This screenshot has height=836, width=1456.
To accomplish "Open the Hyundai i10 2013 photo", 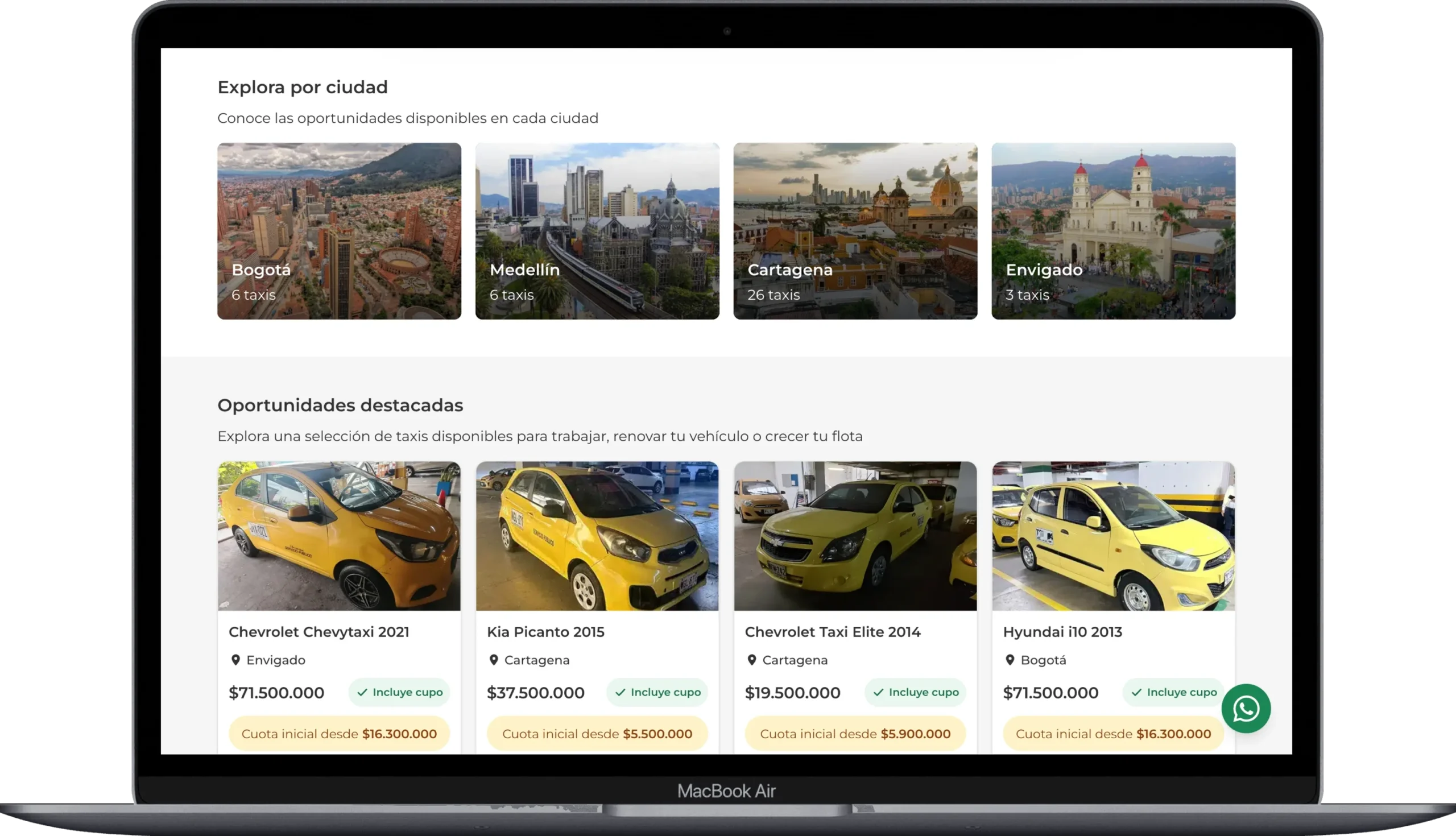I will pos(1113,536).
